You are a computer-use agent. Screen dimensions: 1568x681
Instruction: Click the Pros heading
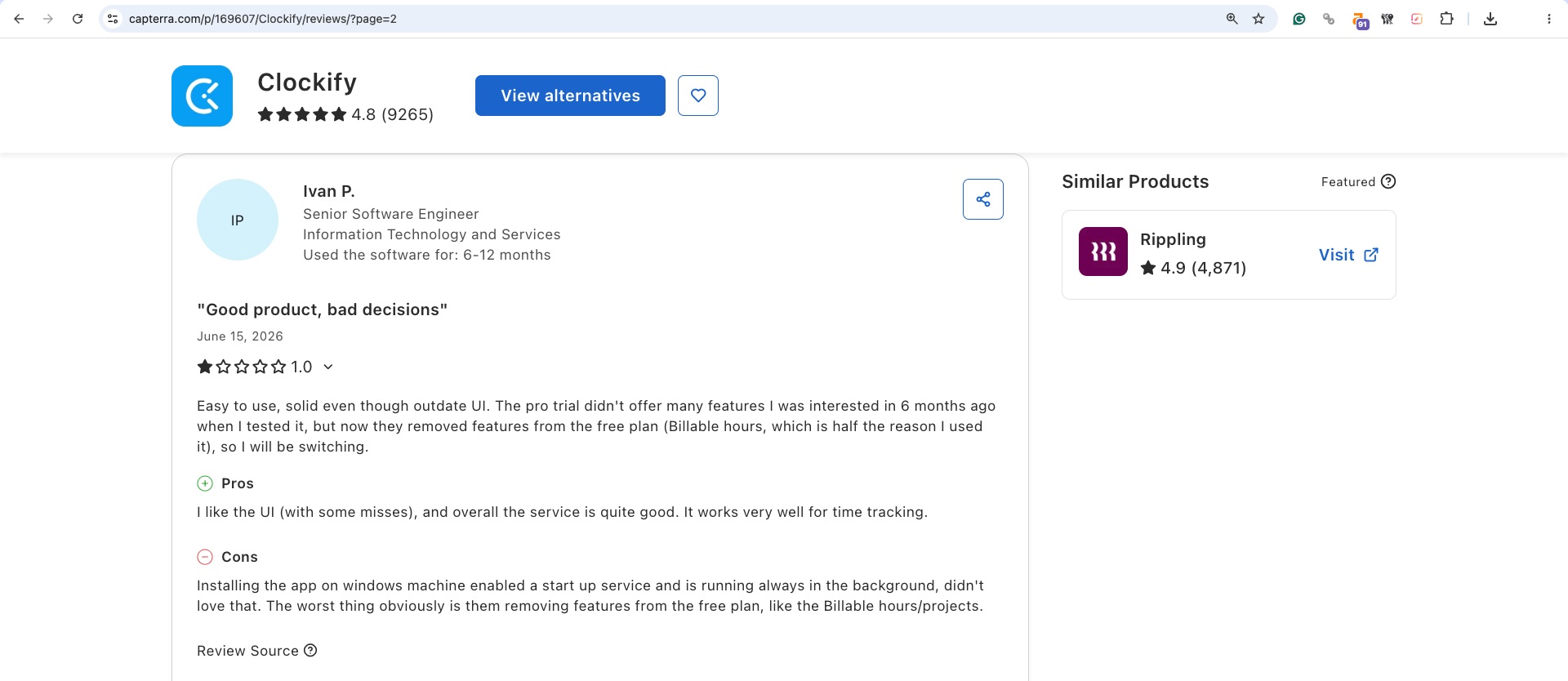pos(238,483)
